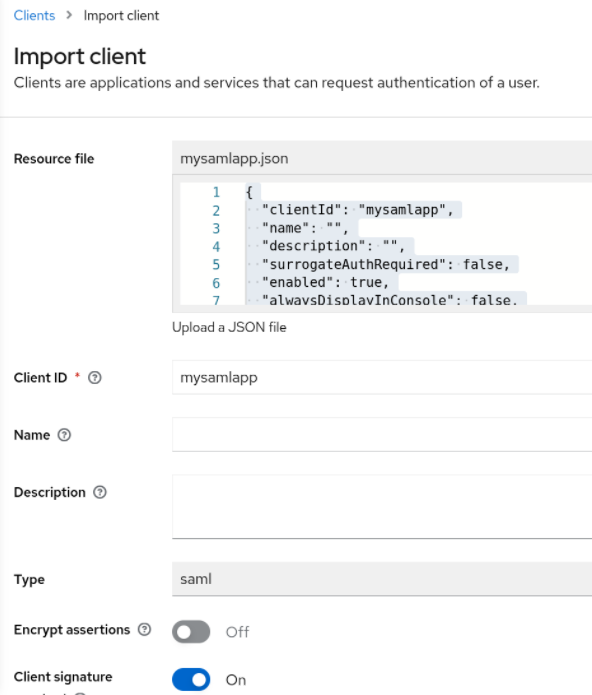
Task: Click line number 5 in the editor gutter
Action: click(216, 265)
